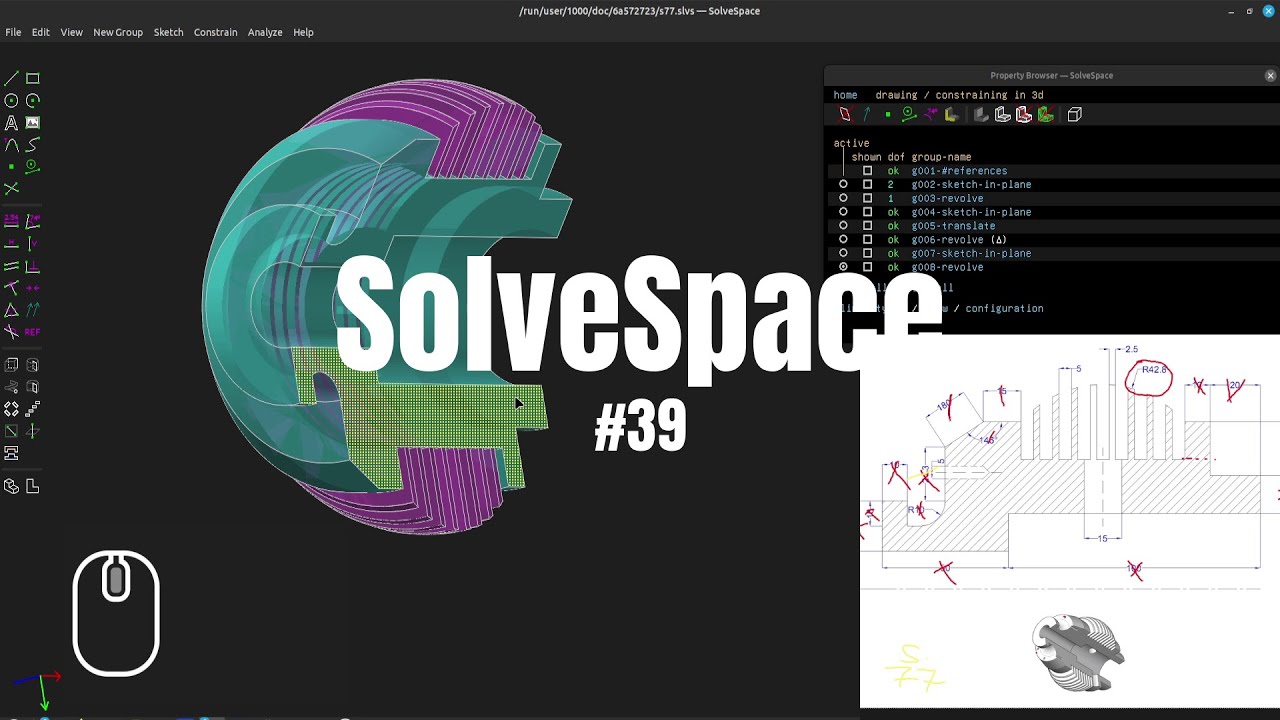Open the View menu

pos(71,32)
